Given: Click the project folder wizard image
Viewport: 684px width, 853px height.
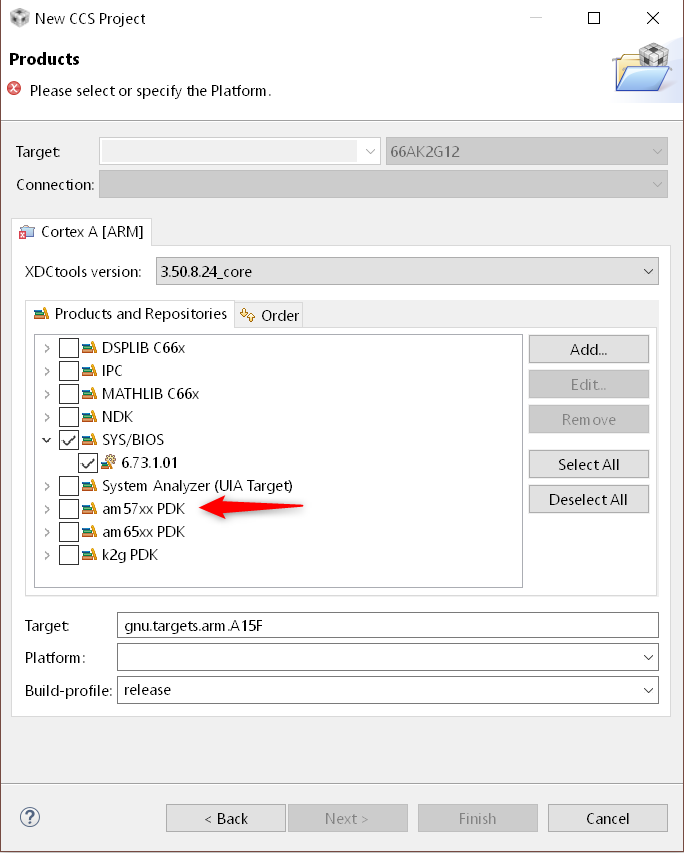Looking at the screenshot, I should click(642, 68).
